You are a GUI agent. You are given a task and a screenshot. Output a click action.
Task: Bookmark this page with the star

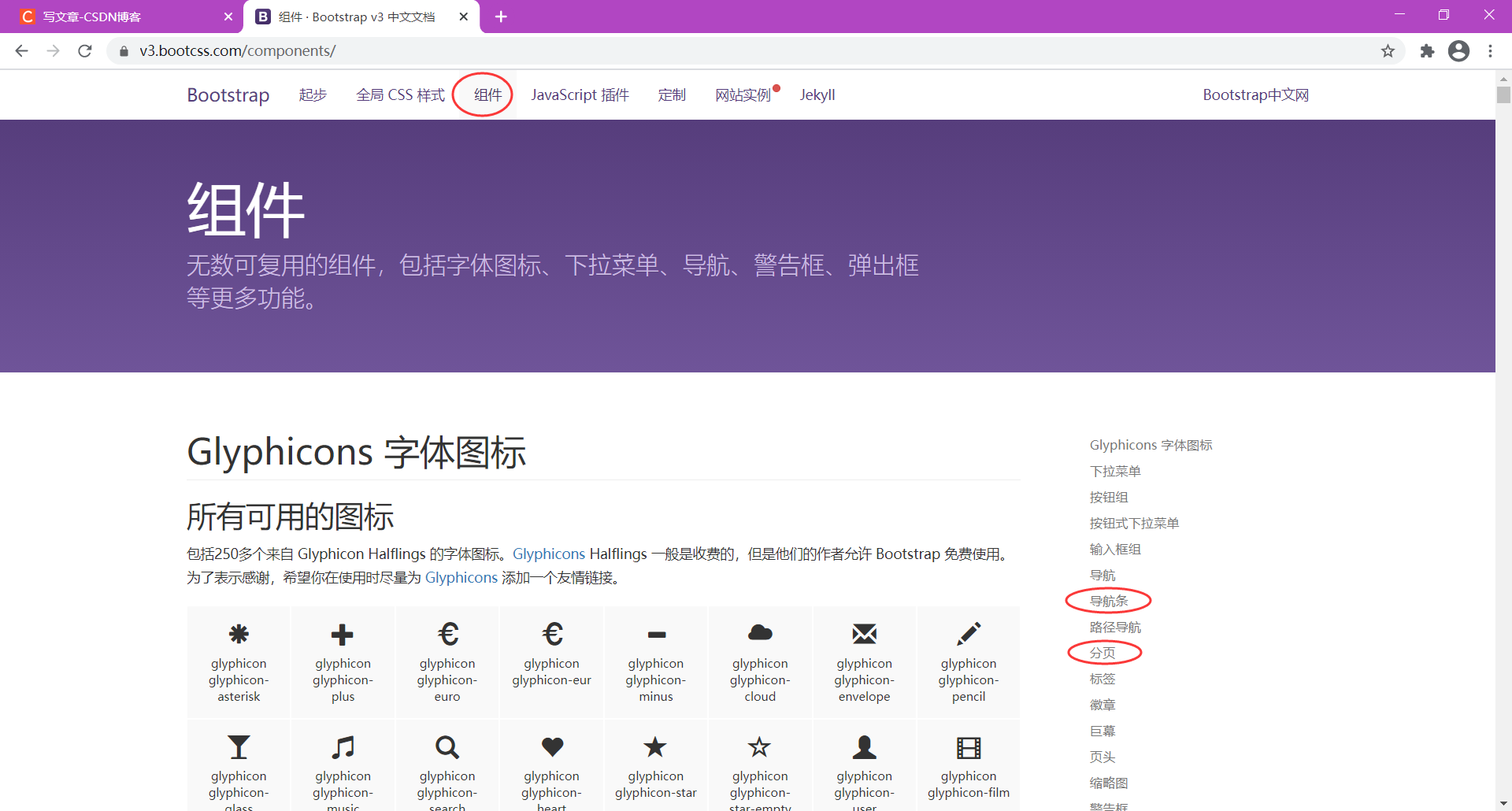(1388, 51)
